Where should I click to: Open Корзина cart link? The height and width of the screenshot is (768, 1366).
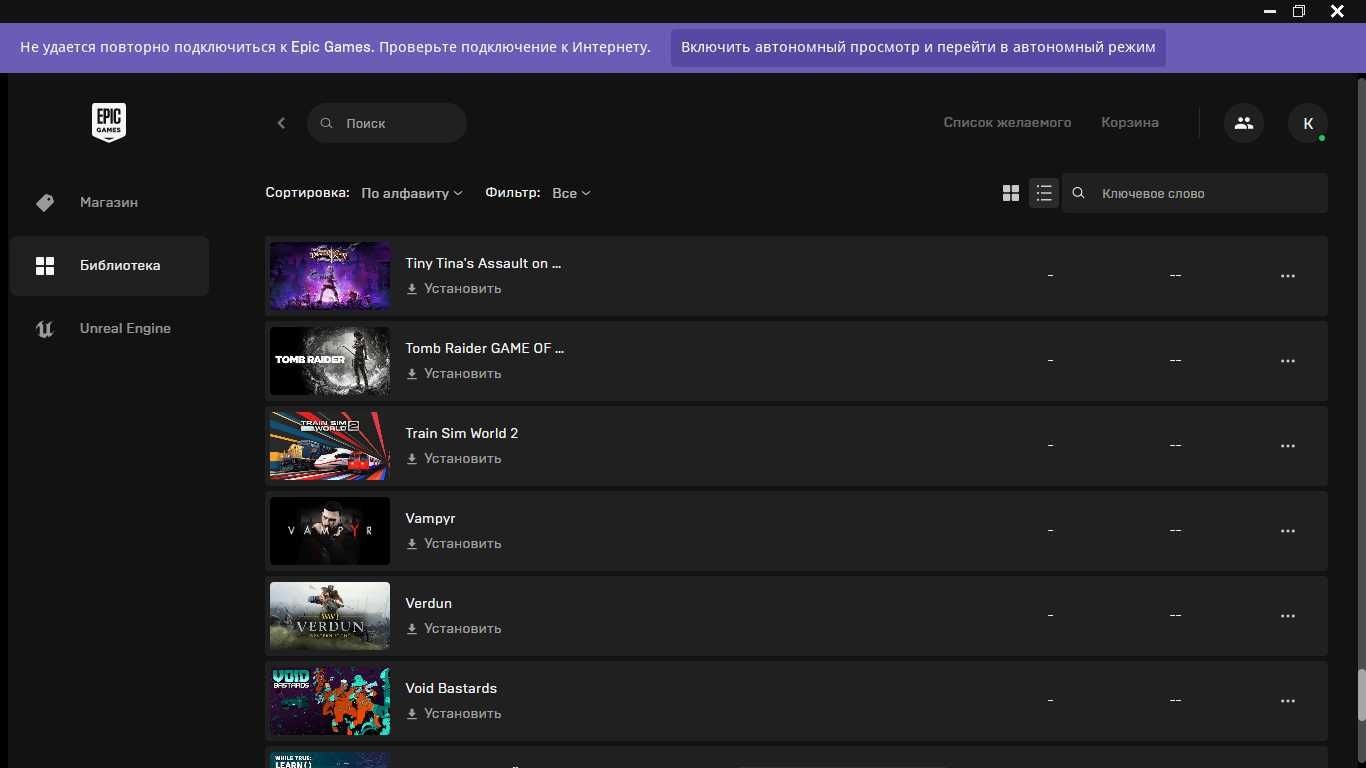[x=1130, y=123]
